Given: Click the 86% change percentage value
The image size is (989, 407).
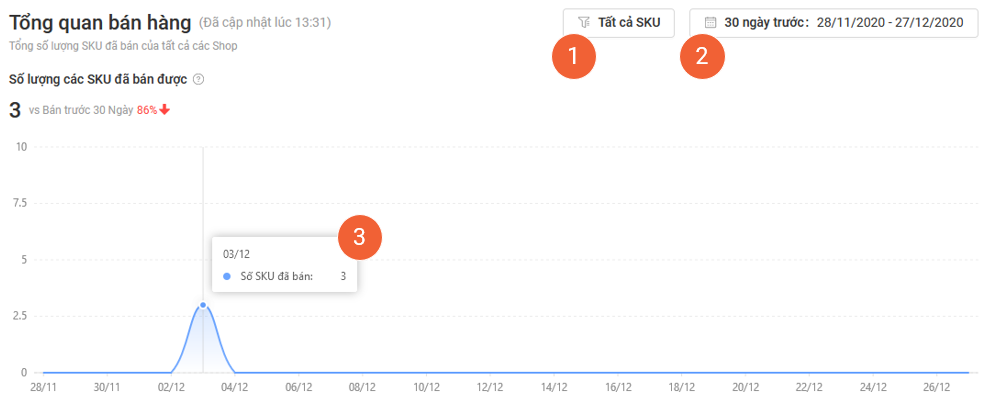Looking at the screenshot, I should pyautogui.click(x=147, y=109).
